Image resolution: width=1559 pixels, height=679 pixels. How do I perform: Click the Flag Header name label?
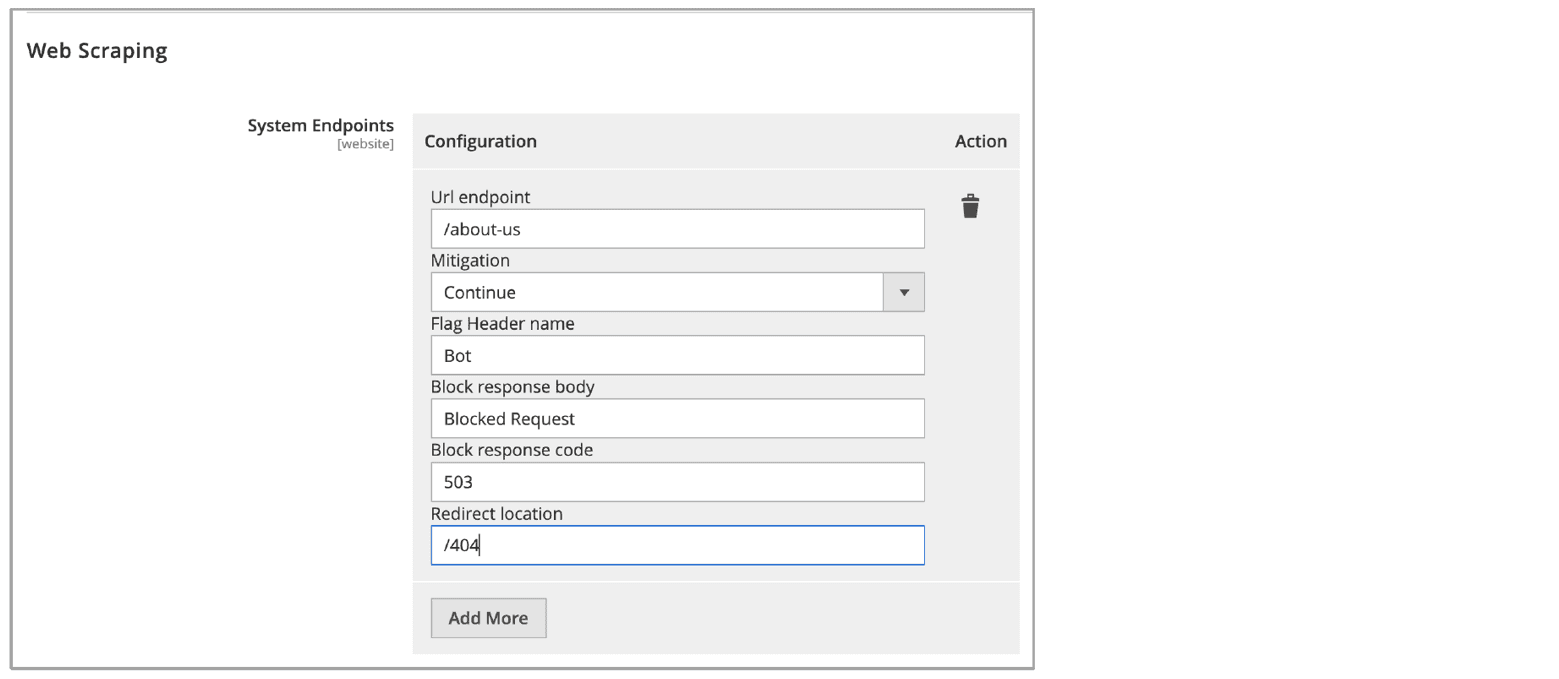(502, 323)
